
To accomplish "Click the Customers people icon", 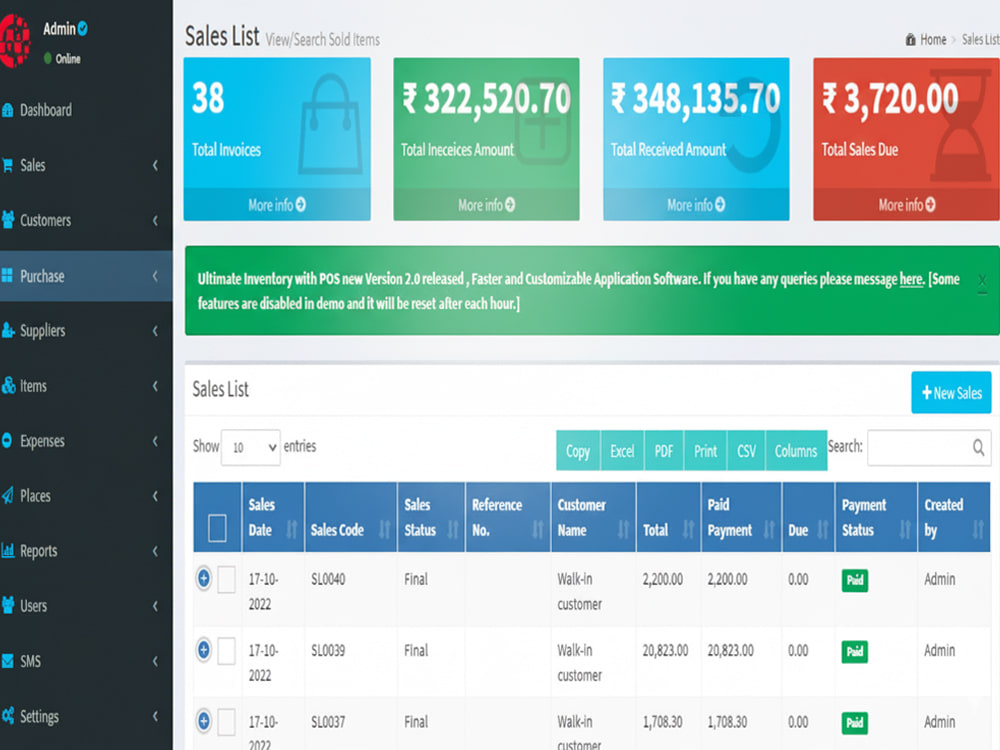I will (x=8, y=220).
